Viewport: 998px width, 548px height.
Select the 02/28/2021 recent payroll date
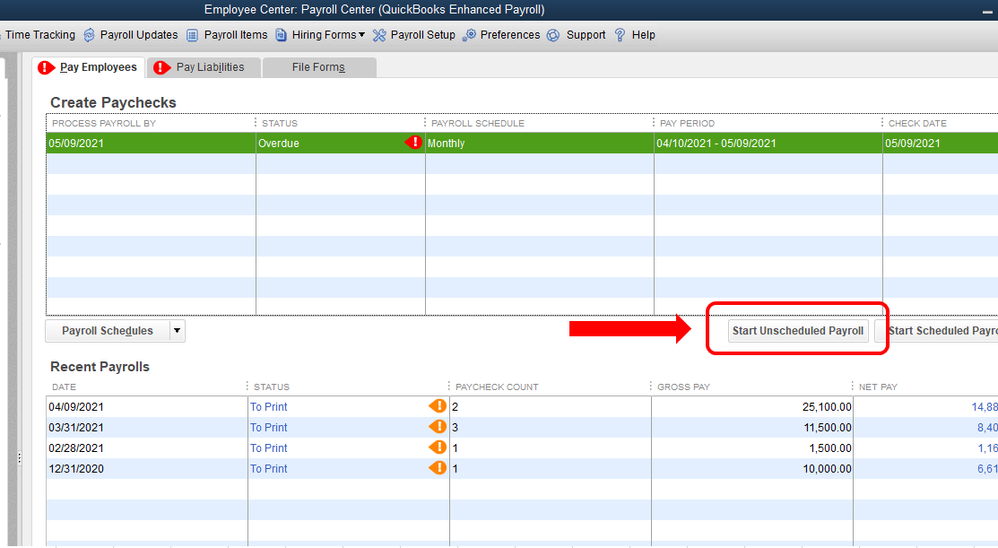[x=76, y=448]
